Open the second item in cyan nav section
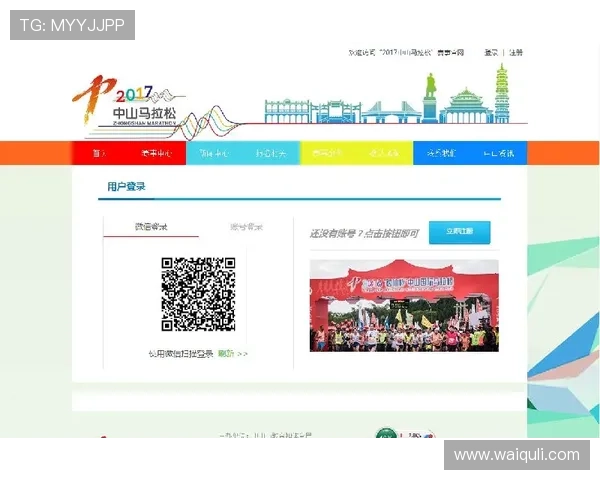 point(271,153)
